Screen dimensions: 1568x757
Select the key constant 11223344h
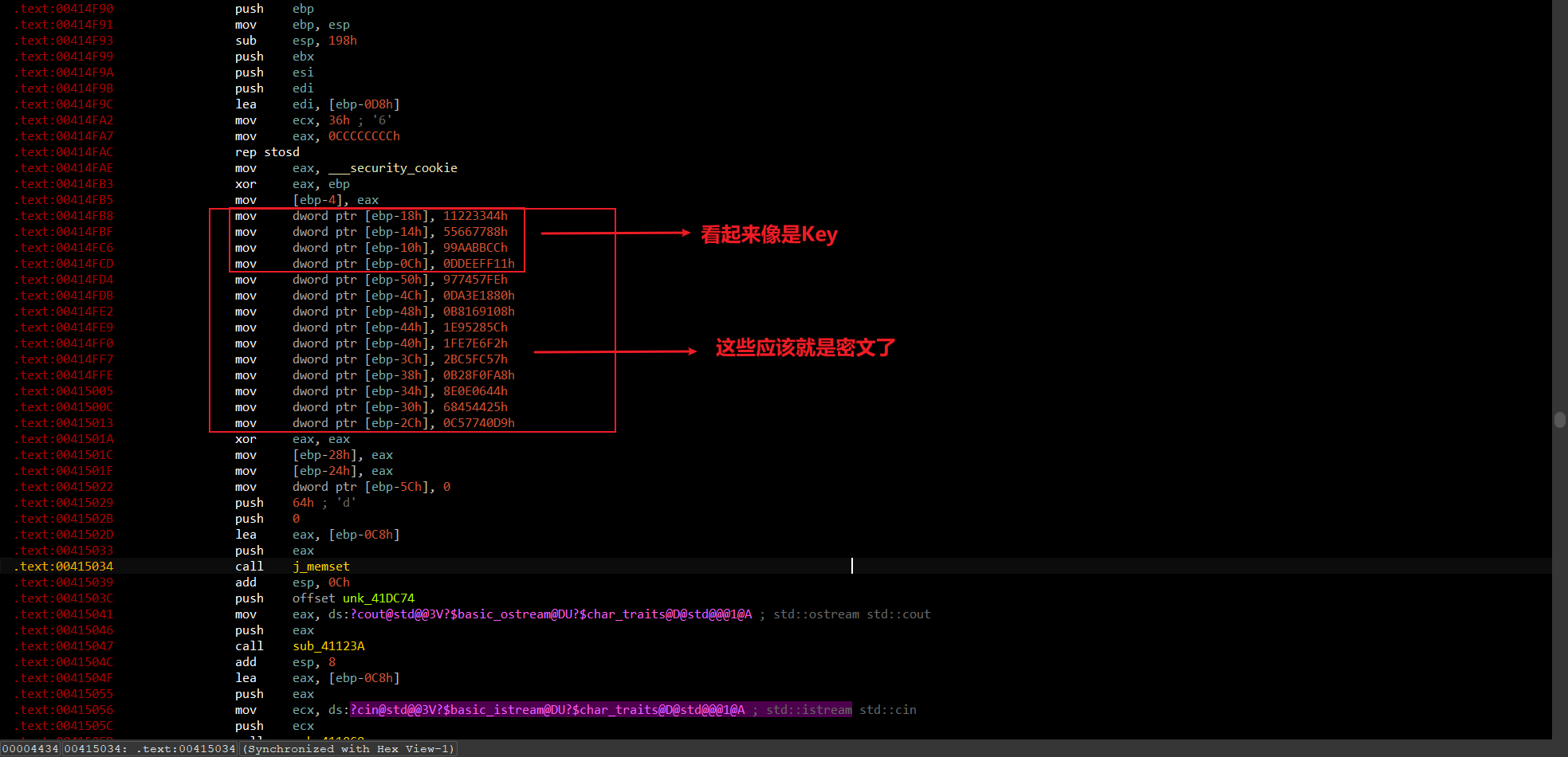(475, 216)
